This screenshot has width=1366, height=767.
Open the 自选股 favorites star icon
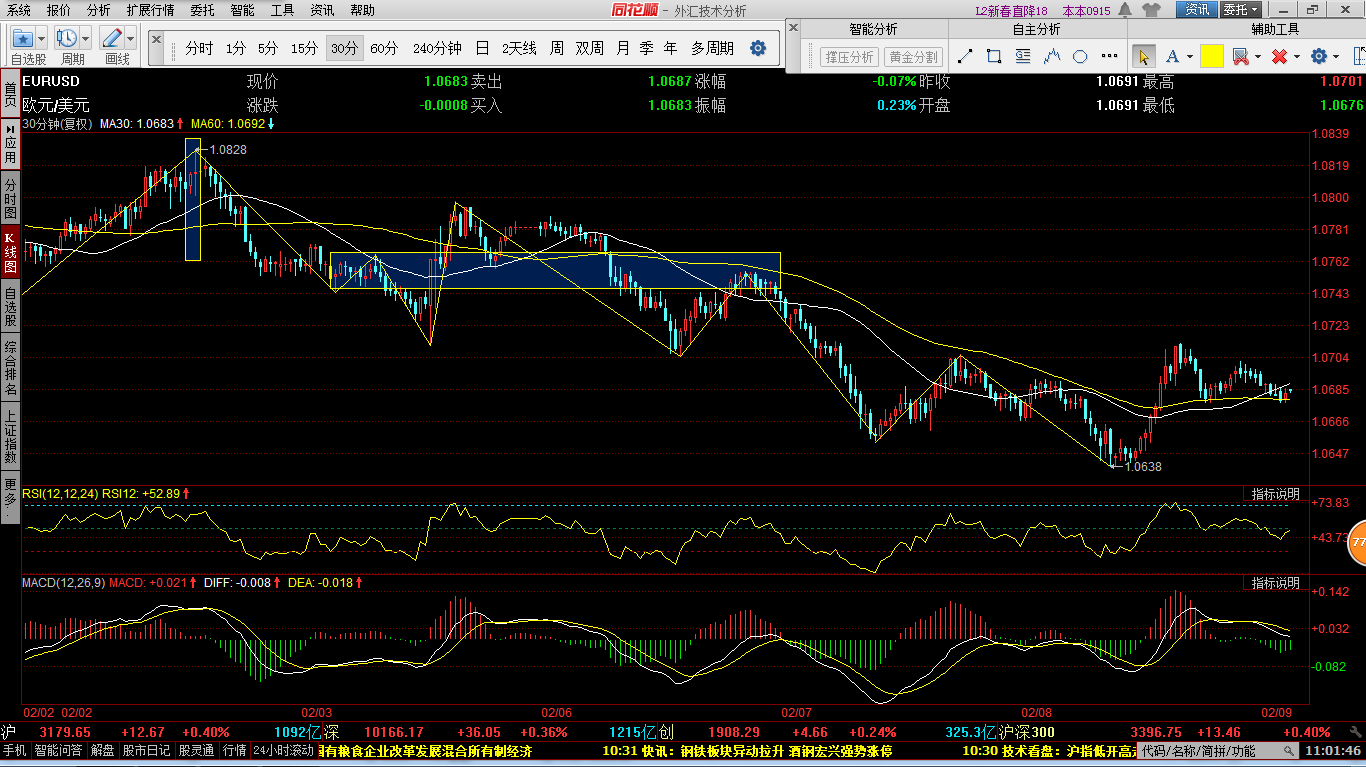pyautogui.click(x=22, y=39)
